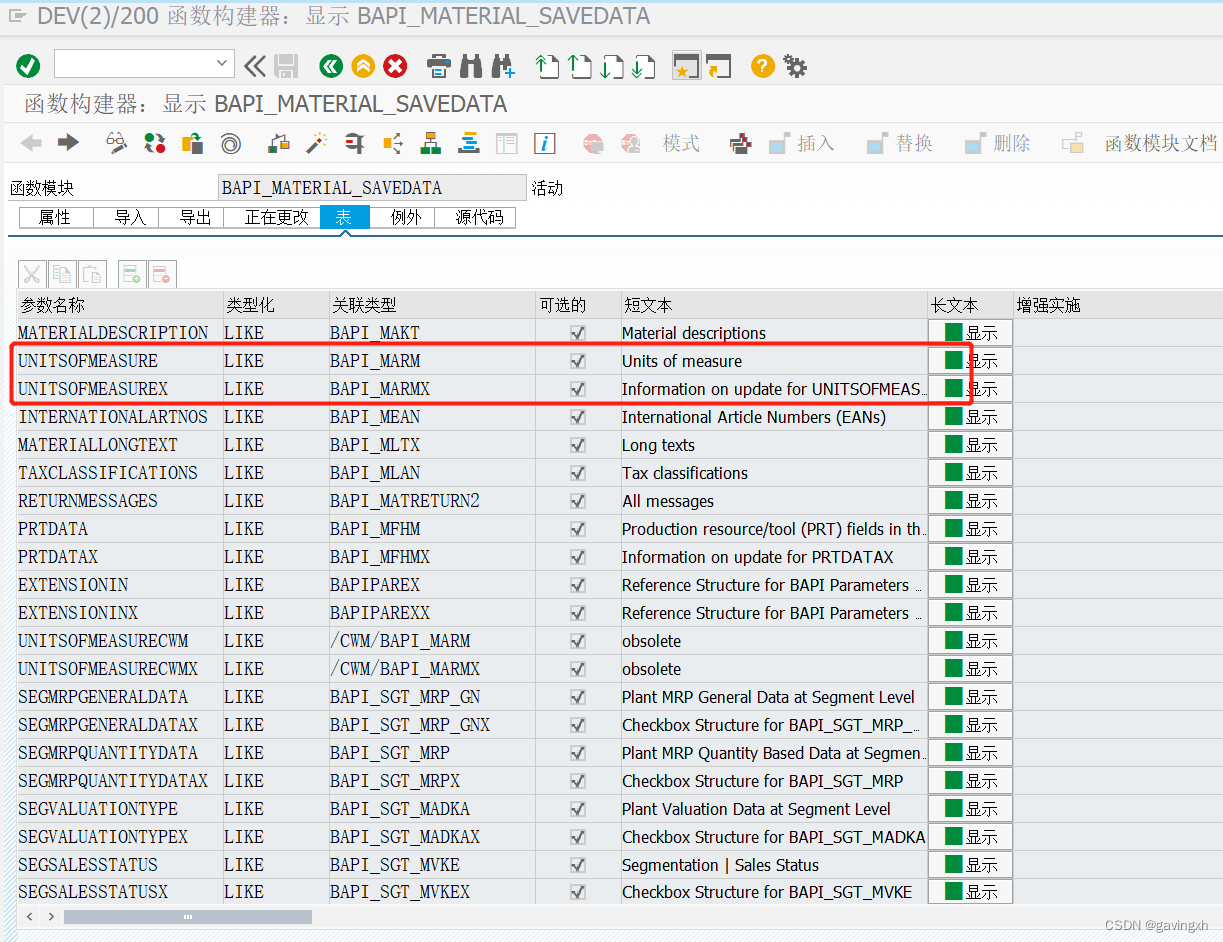Open Customize Local Layout gear icon

point(795,67)
